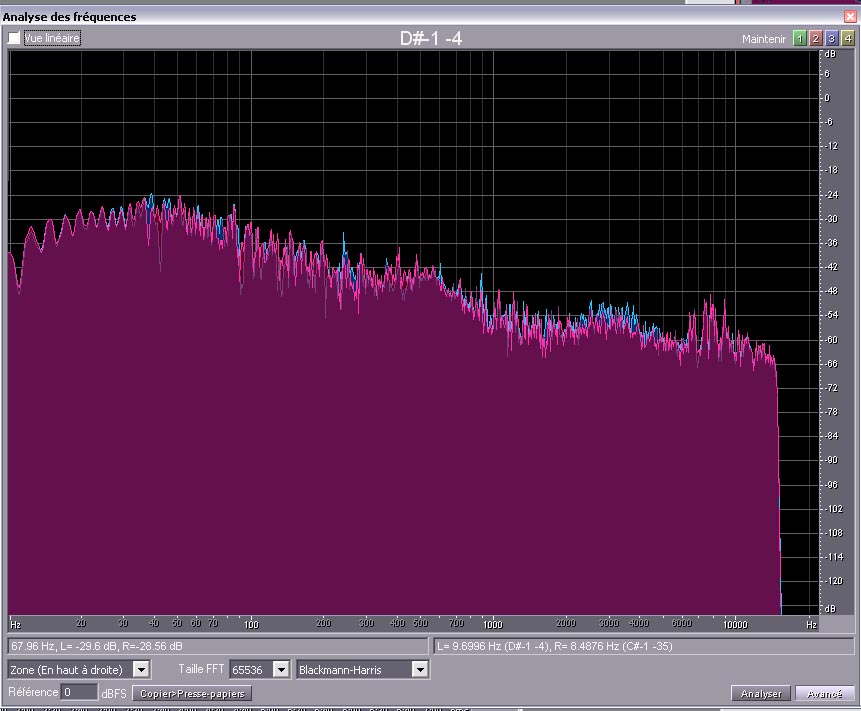Click the L= 9.6996 Hz peak frequency readout

[x=644, y=646]
